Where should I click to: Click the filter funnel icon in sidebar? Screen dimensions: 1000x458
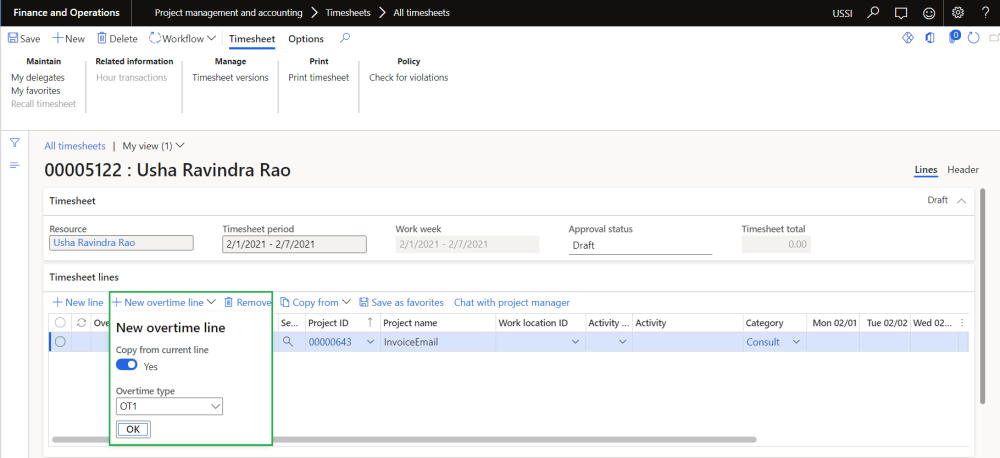[x=15, y=143]
